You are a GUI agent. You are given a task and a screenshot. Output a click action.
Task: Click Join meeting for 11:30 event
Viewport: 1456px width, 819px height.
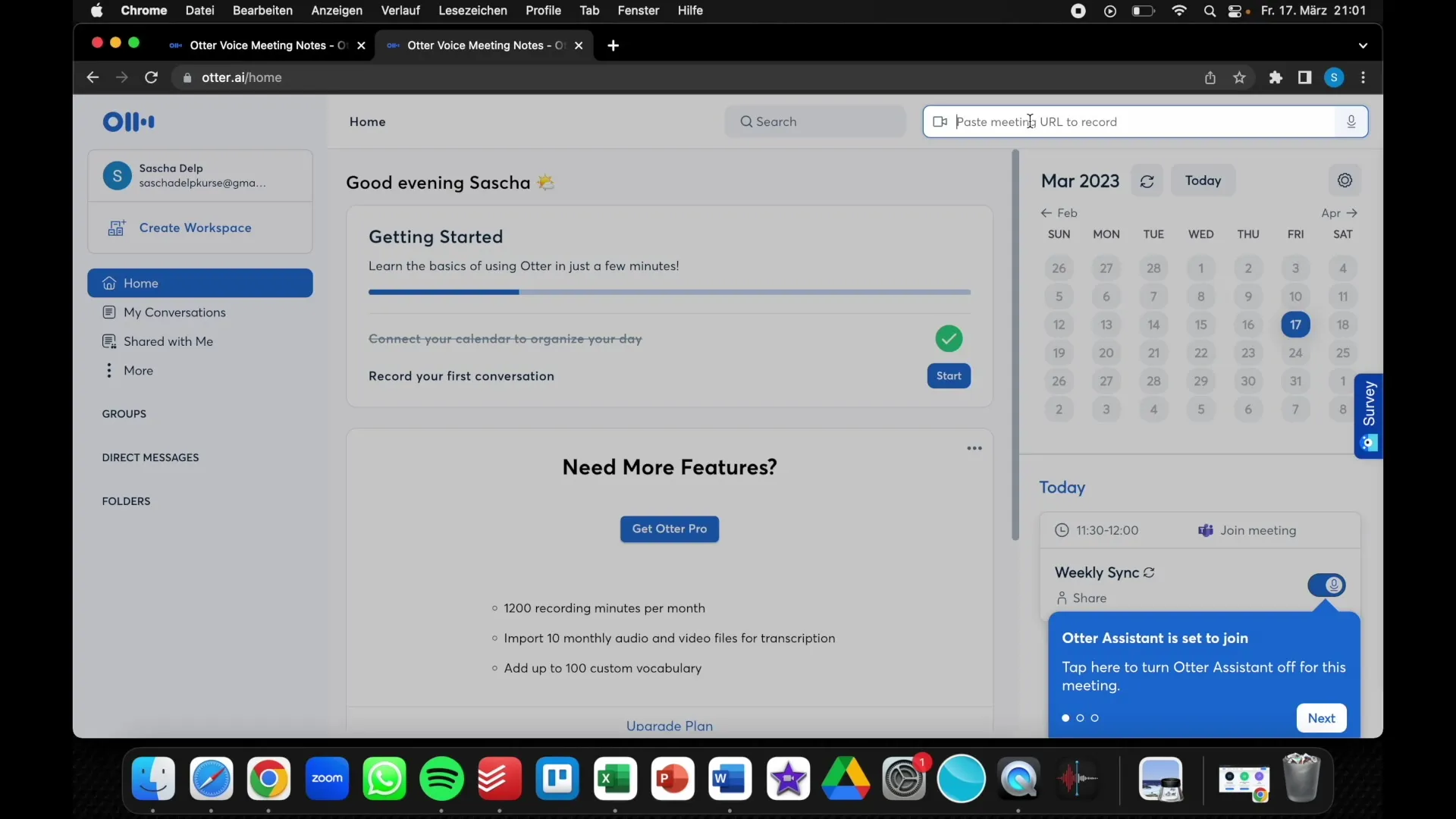coord(1247,530)
